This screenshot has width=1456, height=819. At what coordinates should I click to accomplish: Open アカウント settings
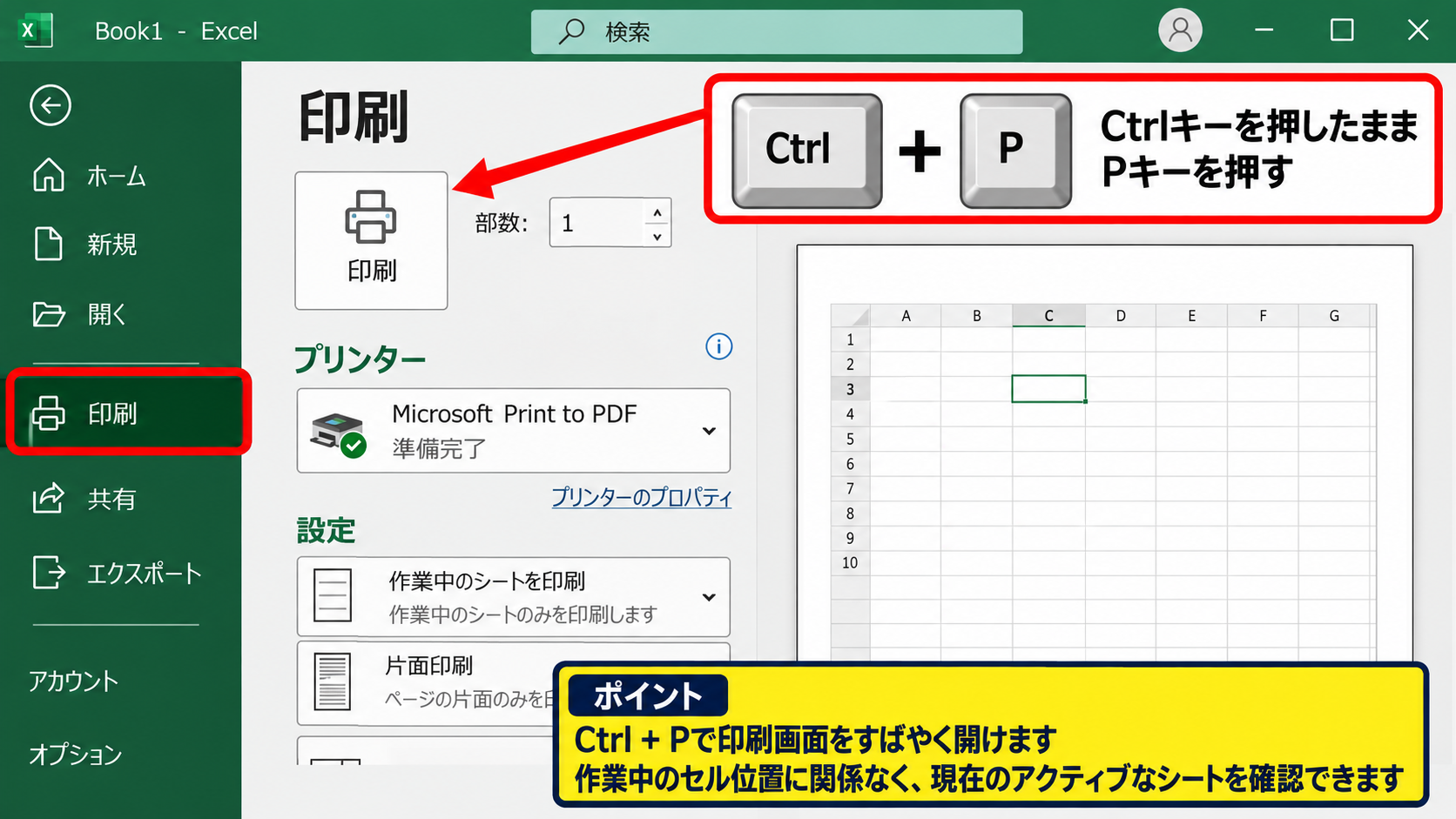tap(73, 681)
